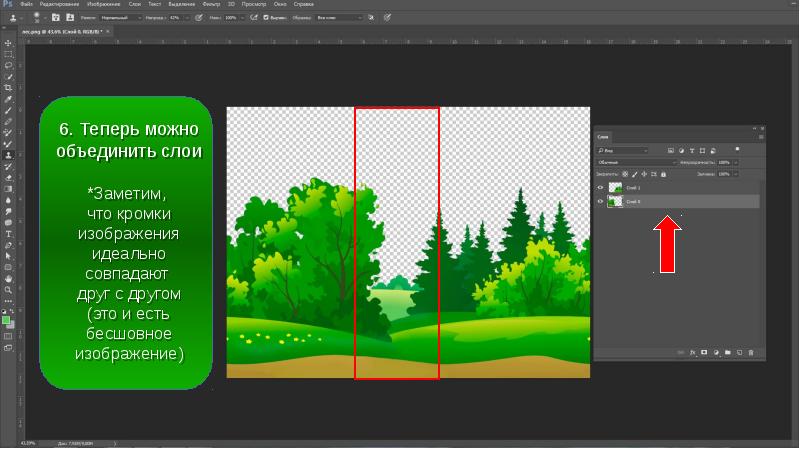The height and width of the screenshot is (449, 800).
Task: Click the delete layer trash icon
Action: pos(751,352)
